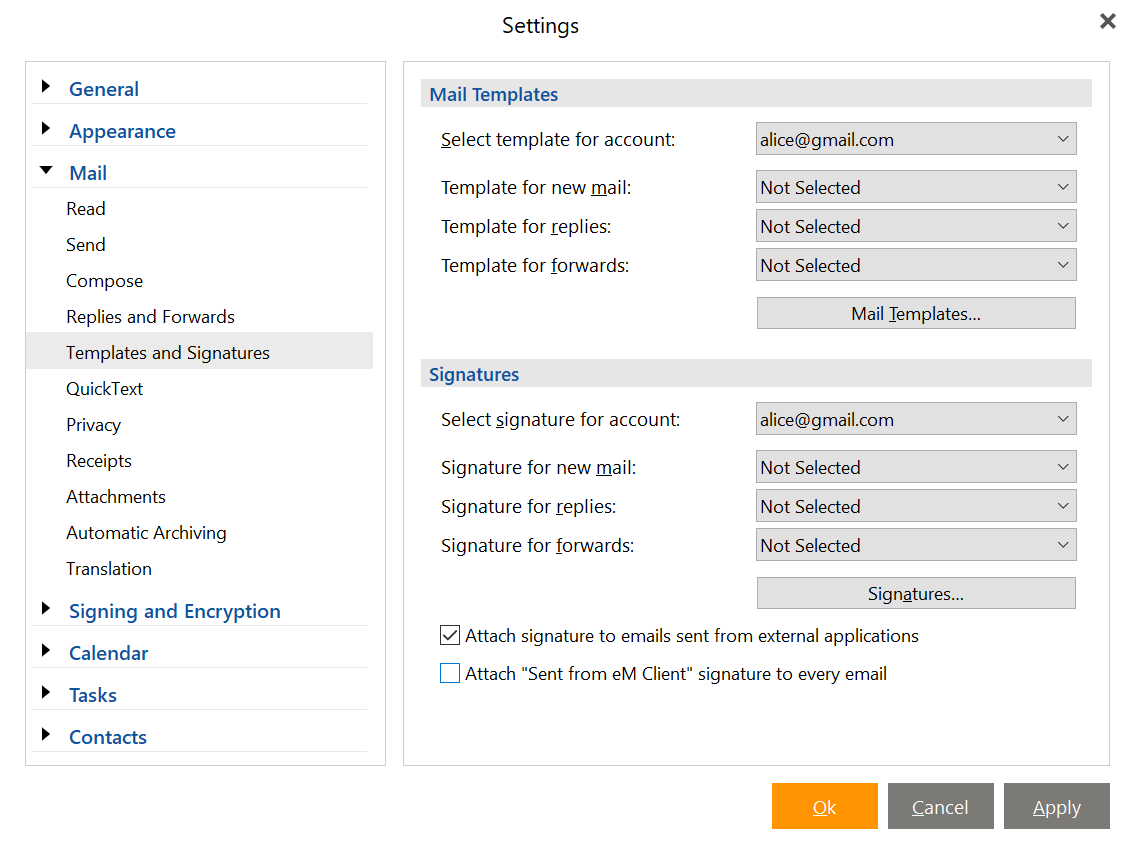Select the Mail category heading
Screen dimensions: 1135x845
click(88, 173)
